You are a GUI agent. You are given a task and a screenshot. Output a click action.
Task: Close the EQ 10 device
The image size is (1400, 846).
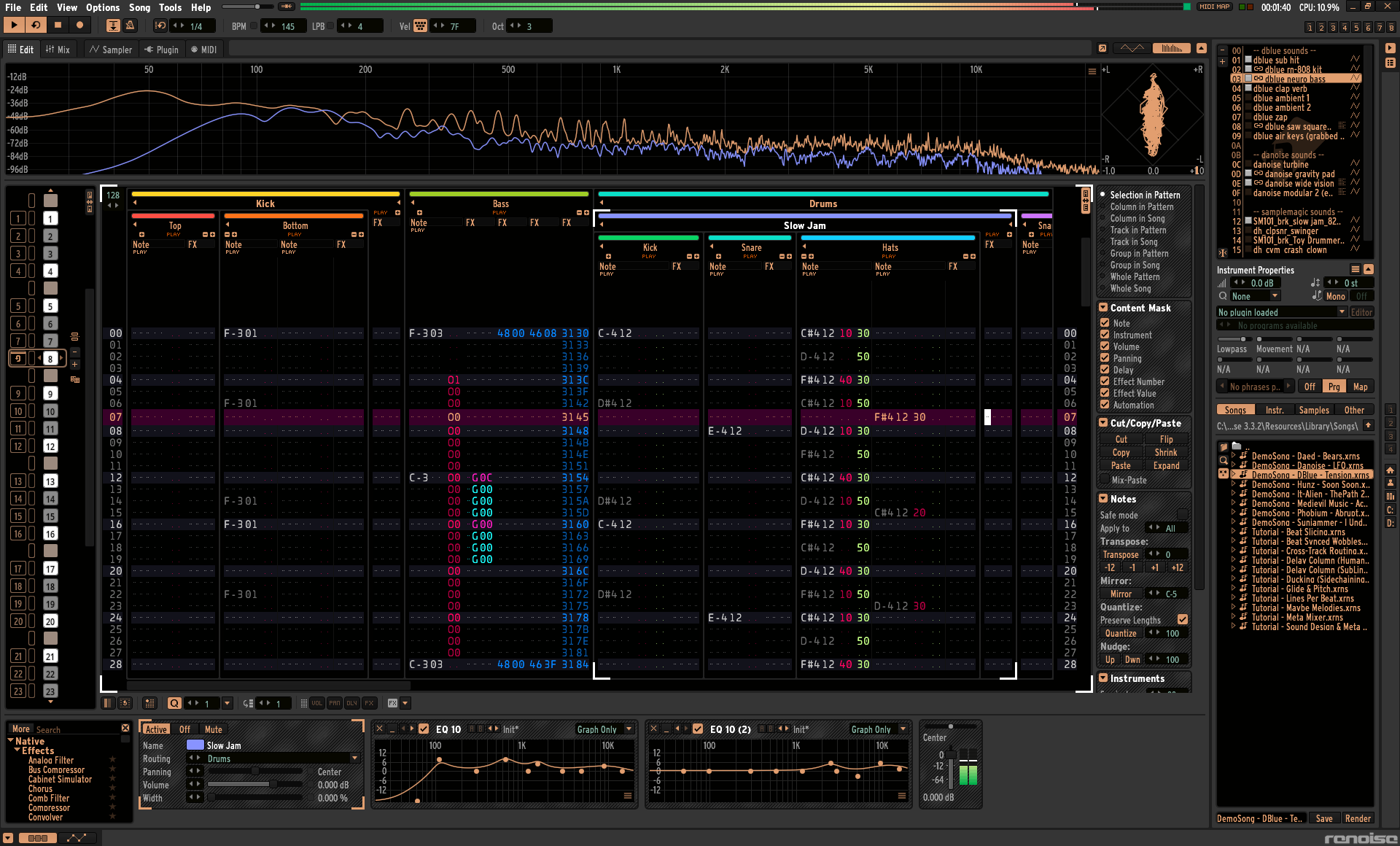pos(379,729)
